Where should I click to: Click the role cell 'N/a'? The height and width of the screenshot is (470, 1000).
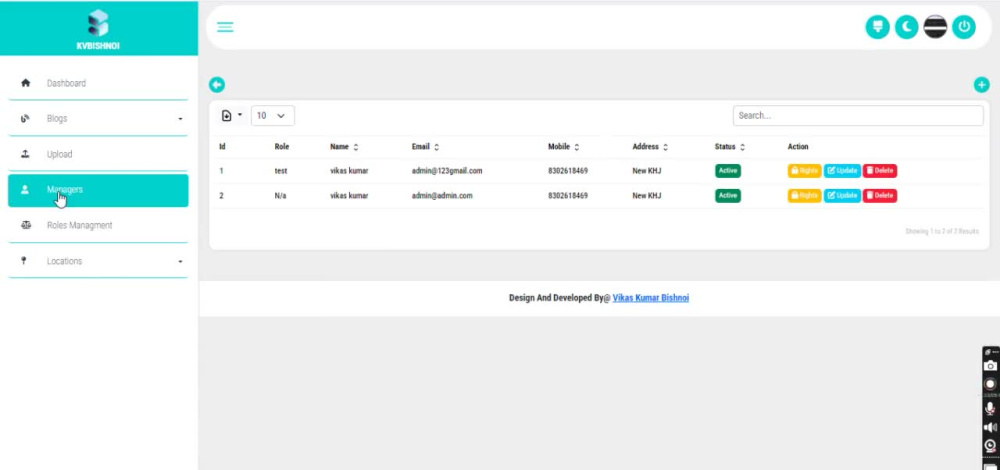pyautogui.click(x=280, y=196)
